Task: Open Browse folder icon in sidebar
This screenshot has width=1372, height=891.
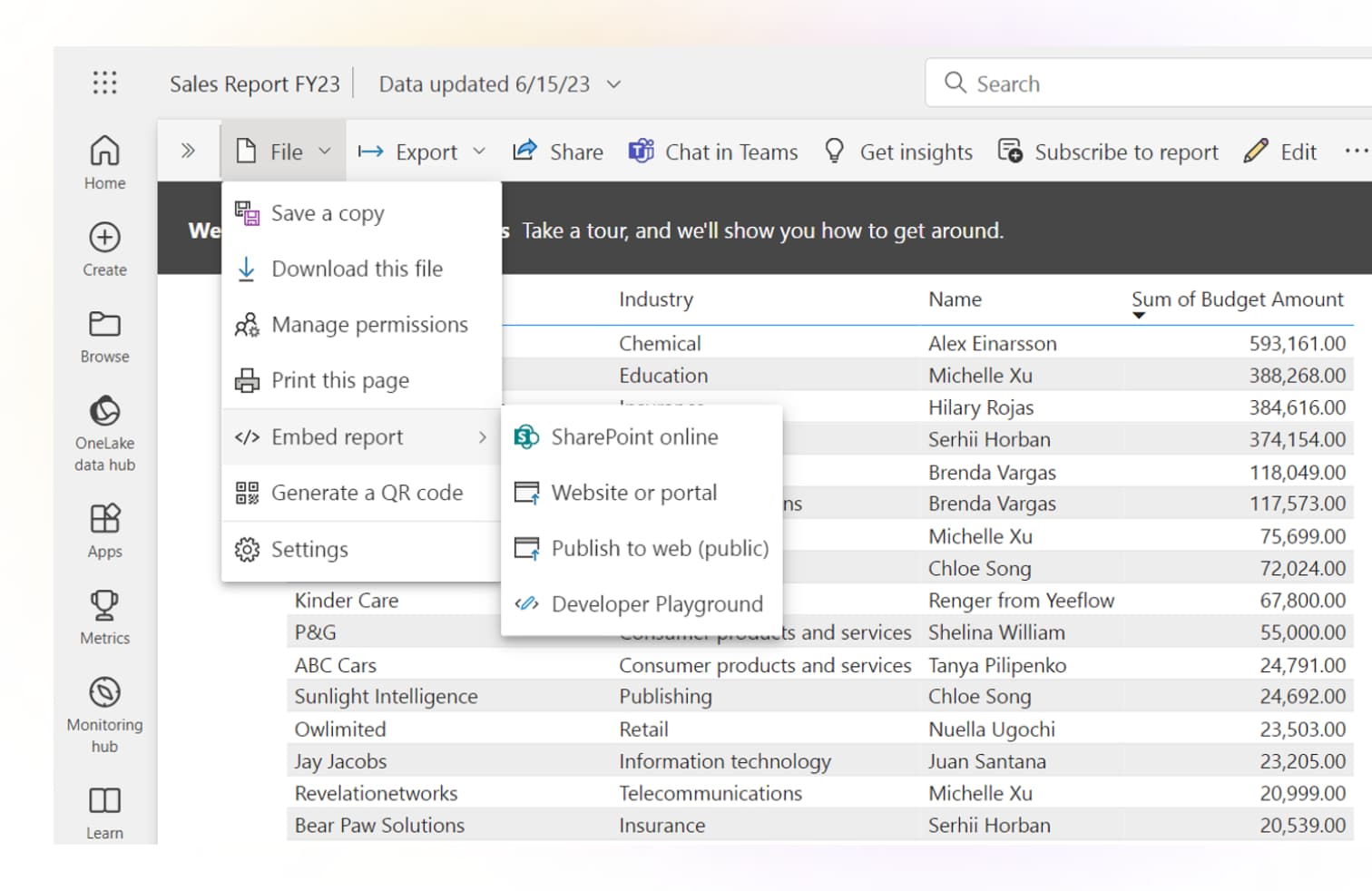Action: (104, 336)
